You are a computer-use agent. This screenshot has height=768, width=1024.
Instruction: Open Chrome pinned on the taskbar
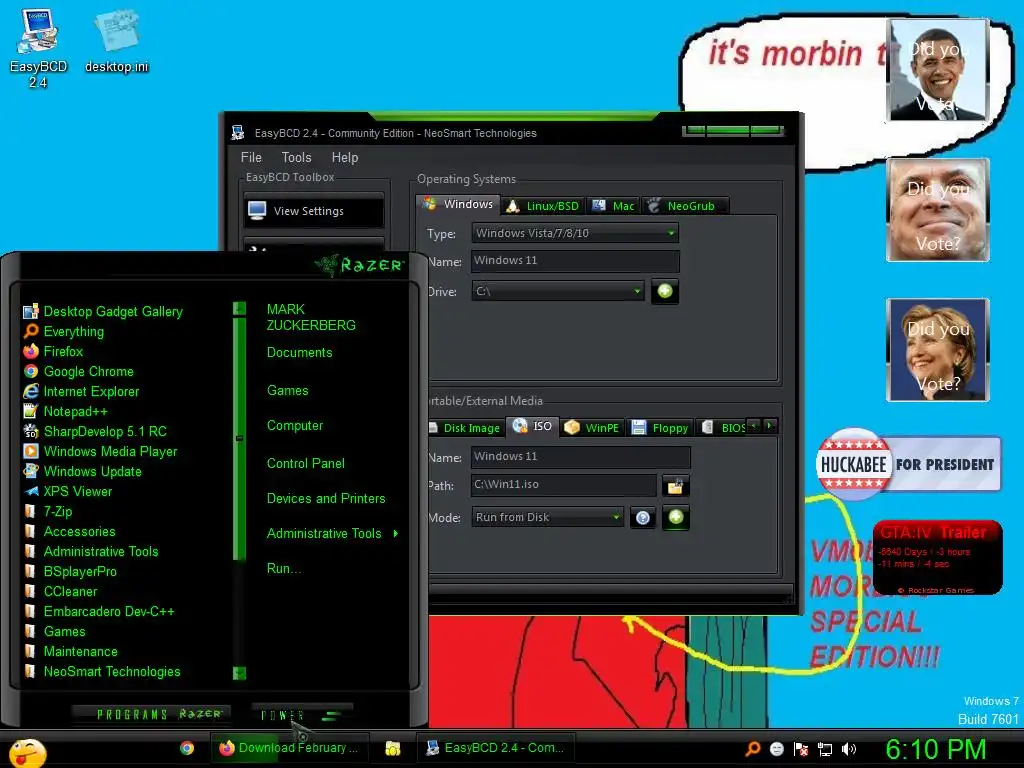coord(187,748)
